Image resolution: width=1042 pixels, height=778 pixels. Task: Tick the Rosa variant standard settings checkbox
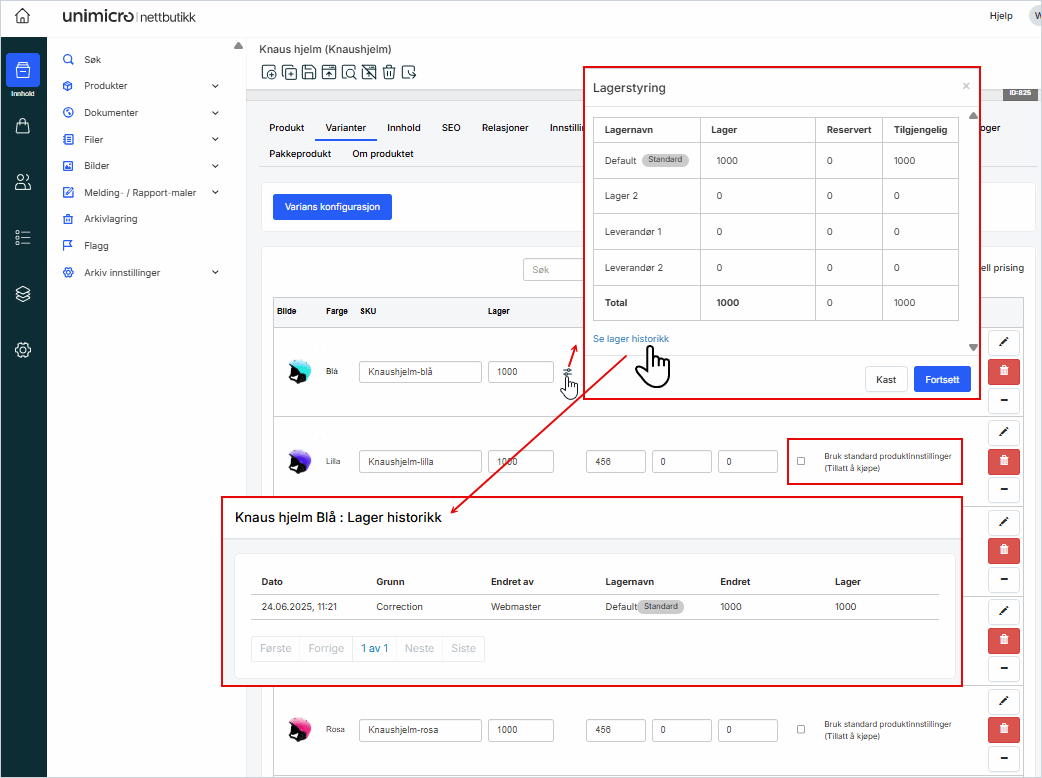coord(801,730)
